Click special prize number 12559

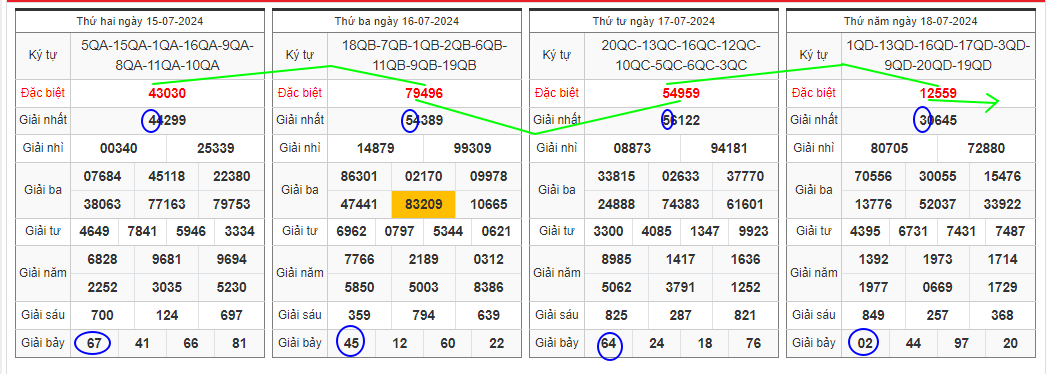(938, 94)
